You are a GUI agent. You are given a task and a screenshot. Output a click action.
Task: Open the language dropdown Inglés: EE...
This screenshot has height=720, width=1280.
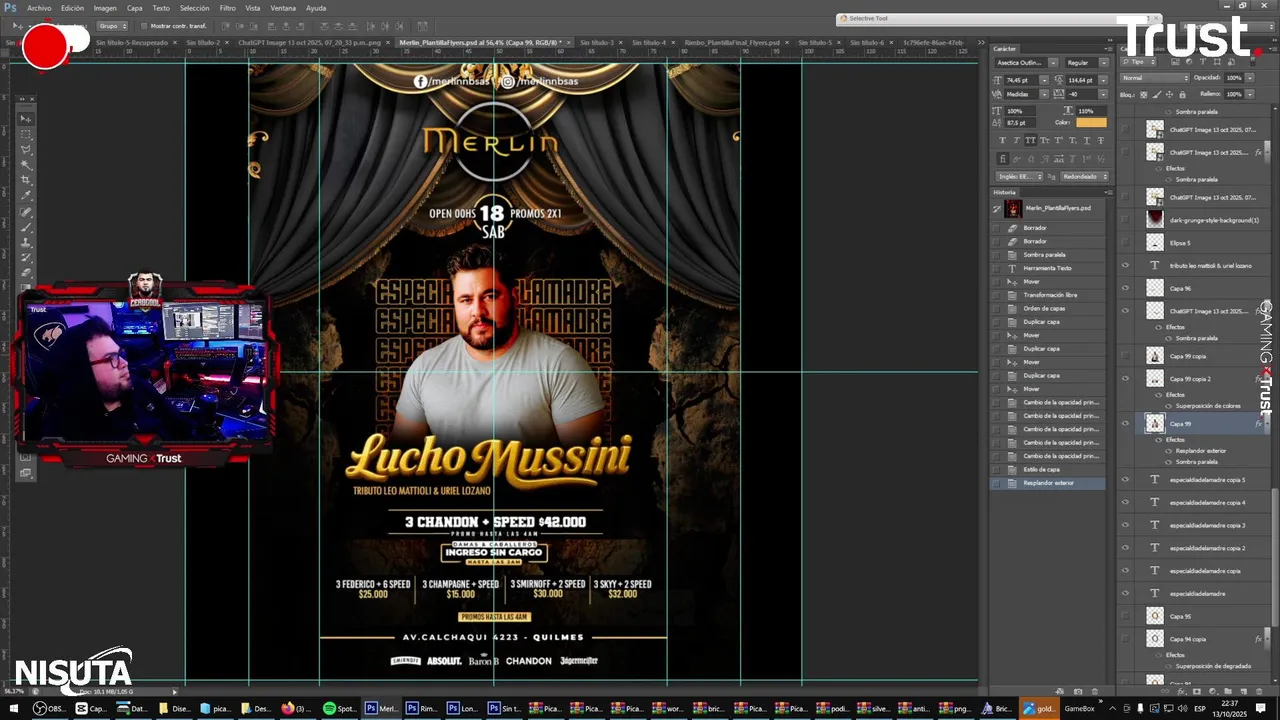pos(1019,176)
